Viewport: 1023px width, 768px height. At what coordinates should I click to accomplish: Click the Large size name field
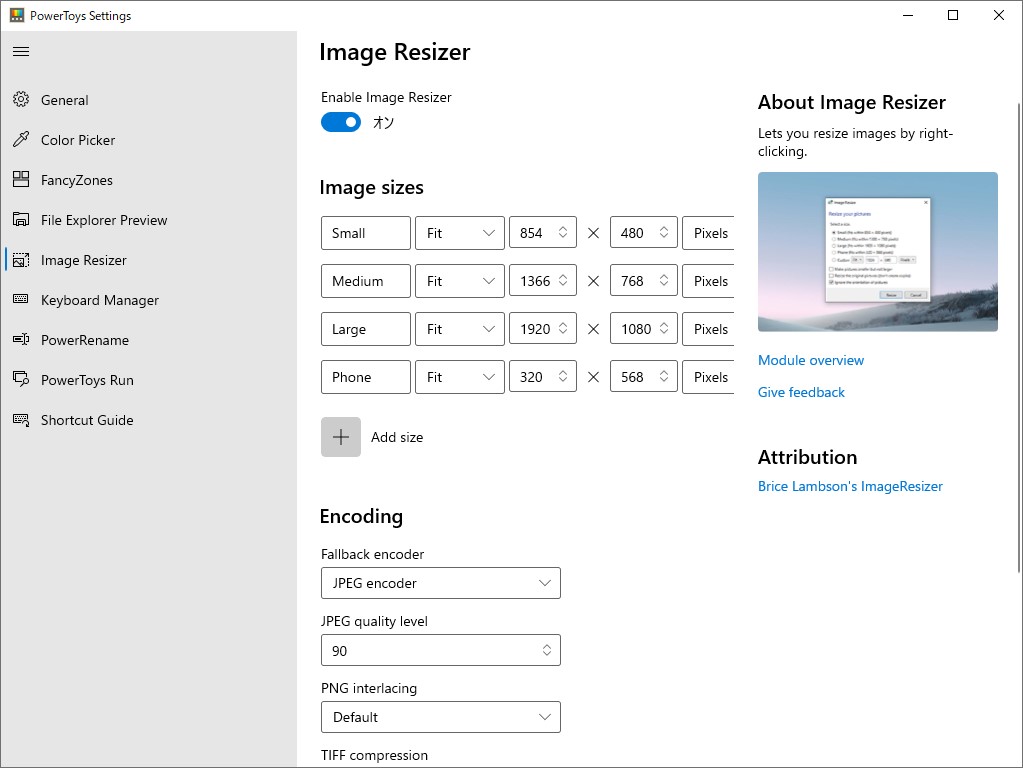pyautogui.click(x=365, y=329)
